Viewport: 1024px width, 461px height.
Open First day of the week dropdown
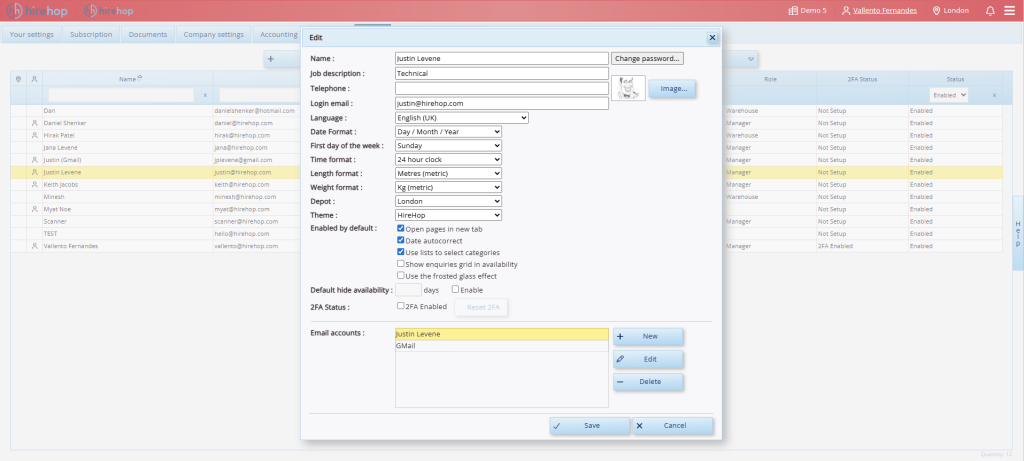click(x=449, y=146)
